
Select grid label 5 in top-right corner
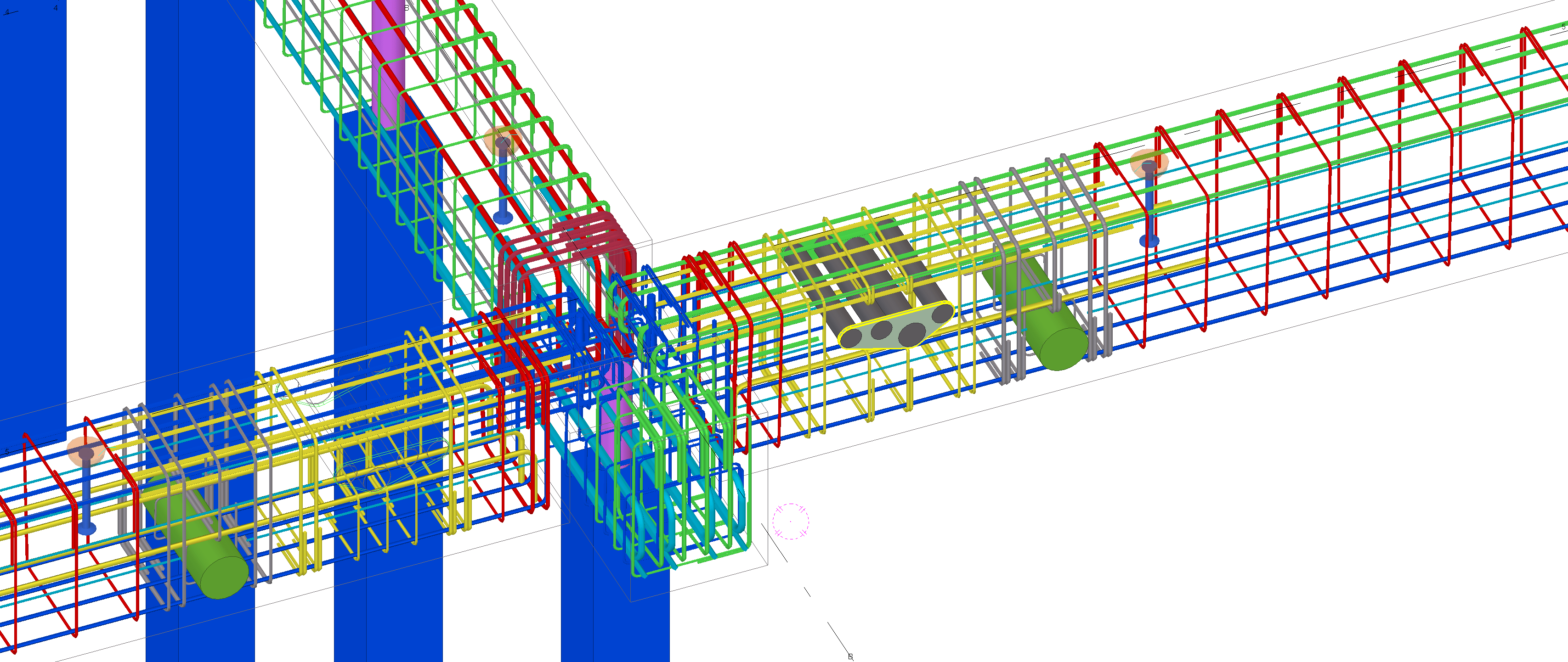[1563, 26]
